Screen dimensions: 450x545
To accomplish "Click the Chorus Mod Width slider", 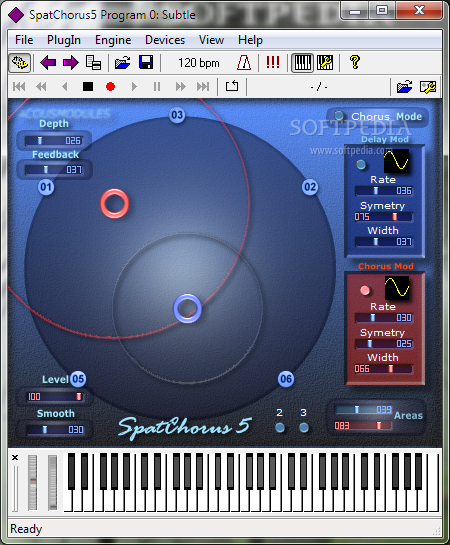I will click(x=384, y=369).
